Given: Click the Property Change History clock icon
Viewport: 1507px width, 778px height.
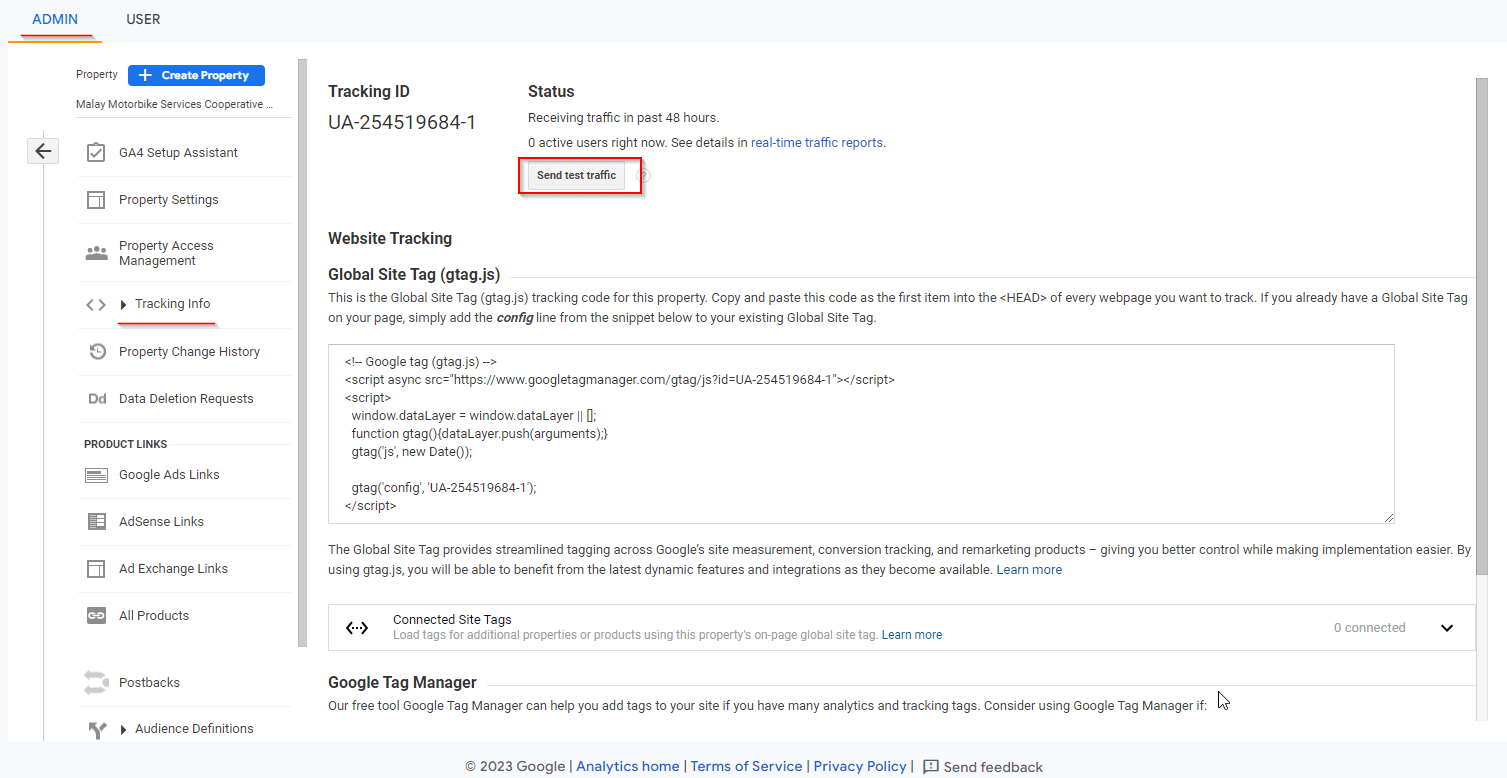Looking at the screenshot, I should point(97,352).
